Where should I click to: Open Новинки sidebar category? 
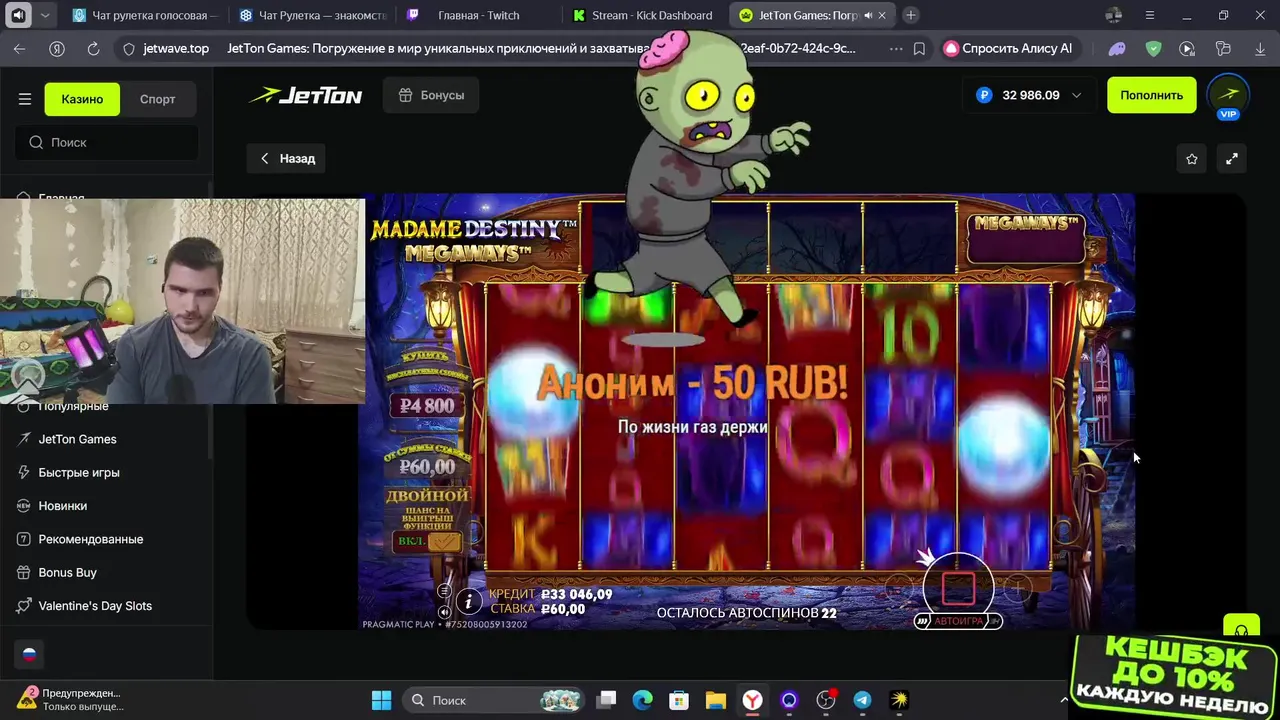[62, 506]
